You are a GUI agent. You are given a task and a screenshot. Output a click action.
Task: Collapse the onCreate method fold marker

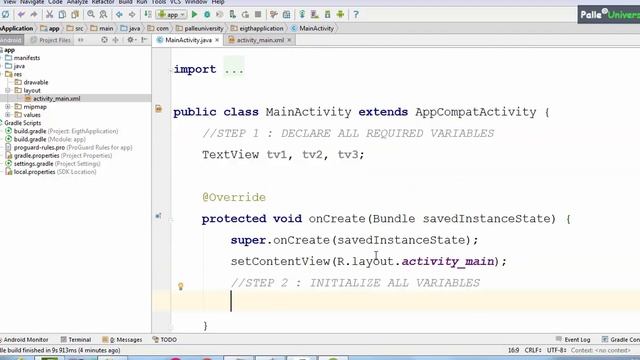[171, 219]
